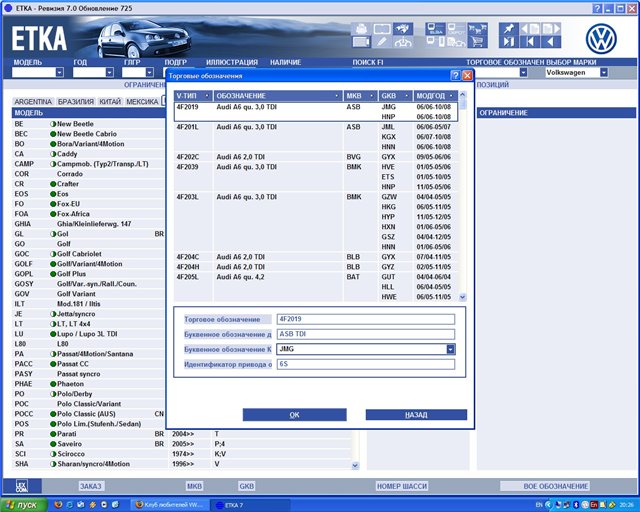Switch to Клуб любителей VW taskbar window
640x512 pixels.
(x=170, y=505)
